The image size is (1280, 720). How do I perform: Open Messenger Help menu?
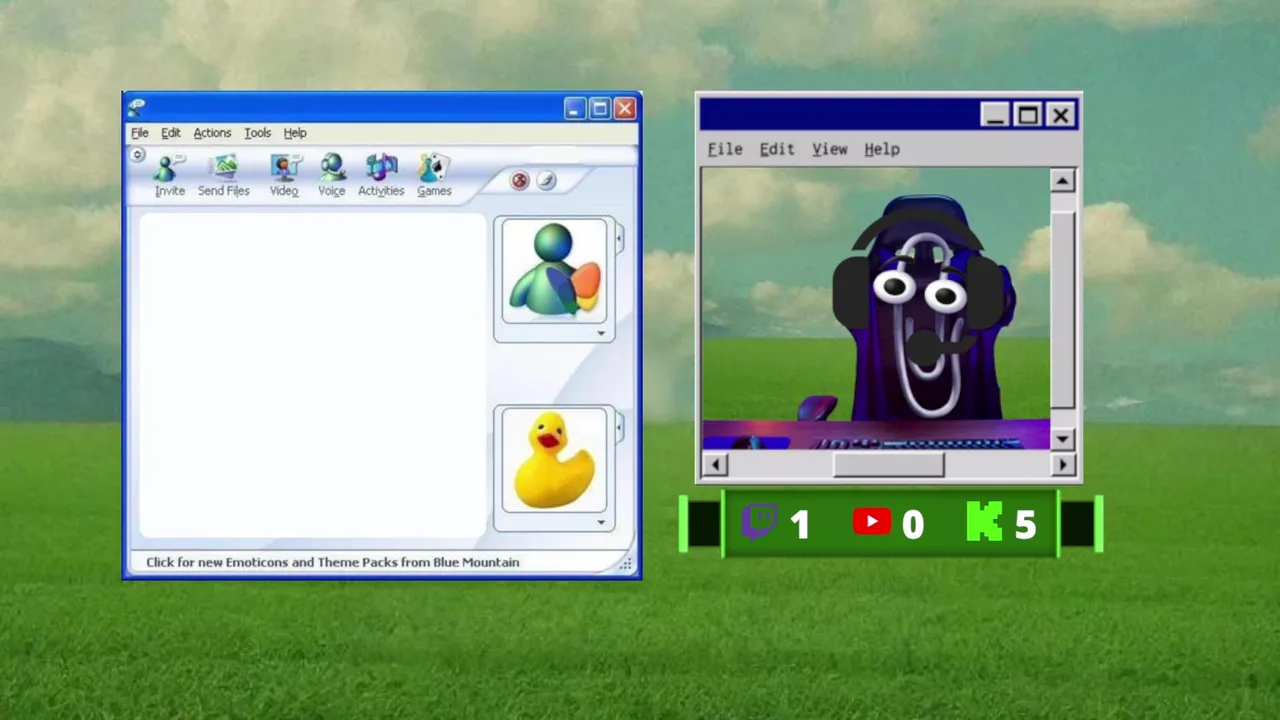coord(295,133)
